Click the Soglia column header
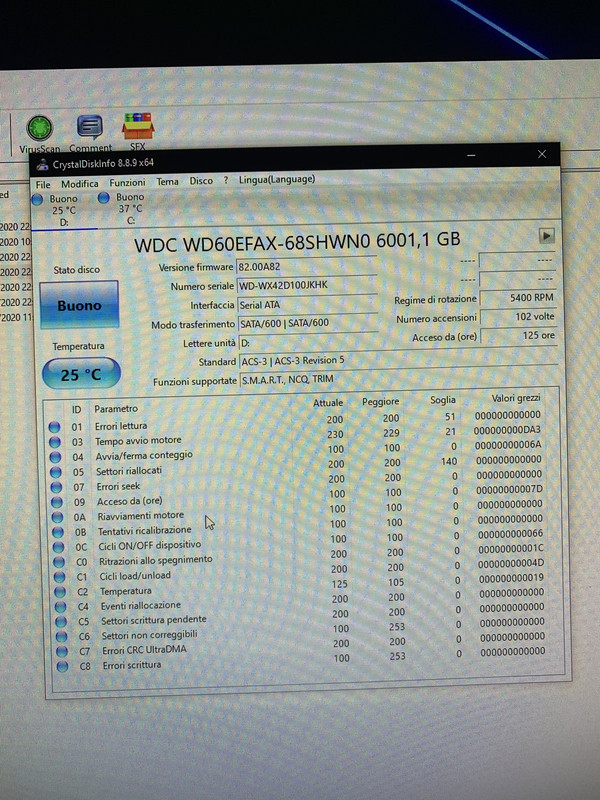This screenshot has width=600, height=800. 442,401
